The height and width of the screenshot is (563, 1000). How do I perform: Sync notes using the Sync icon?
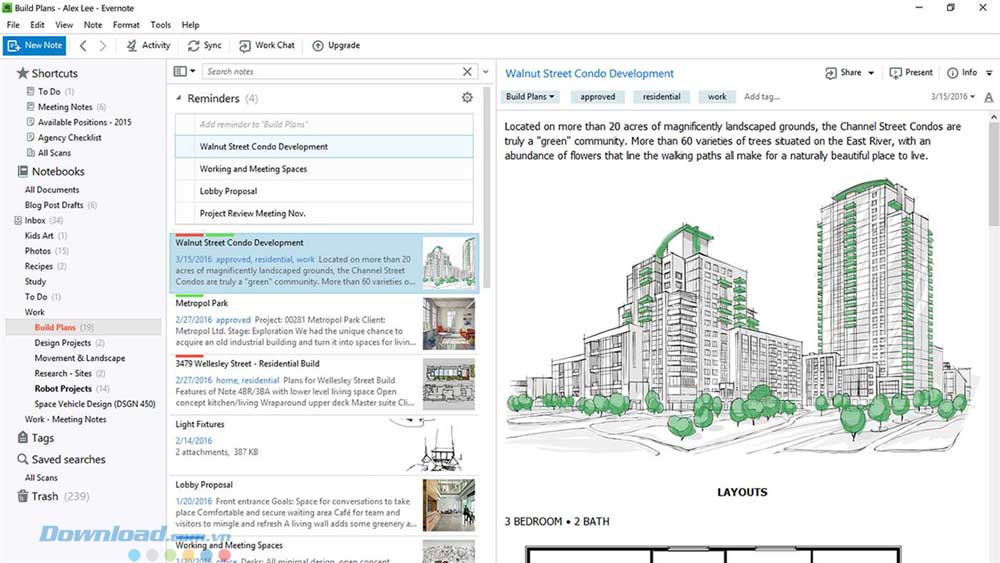click(193, 46)
